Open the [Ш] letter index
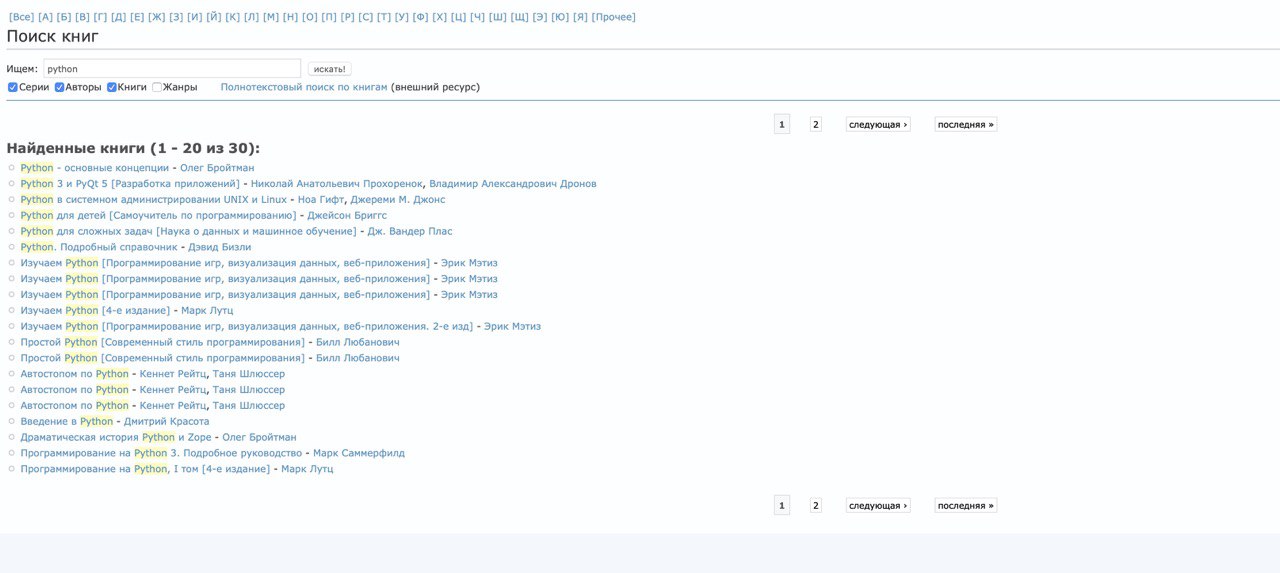 [x=498, y=17]
